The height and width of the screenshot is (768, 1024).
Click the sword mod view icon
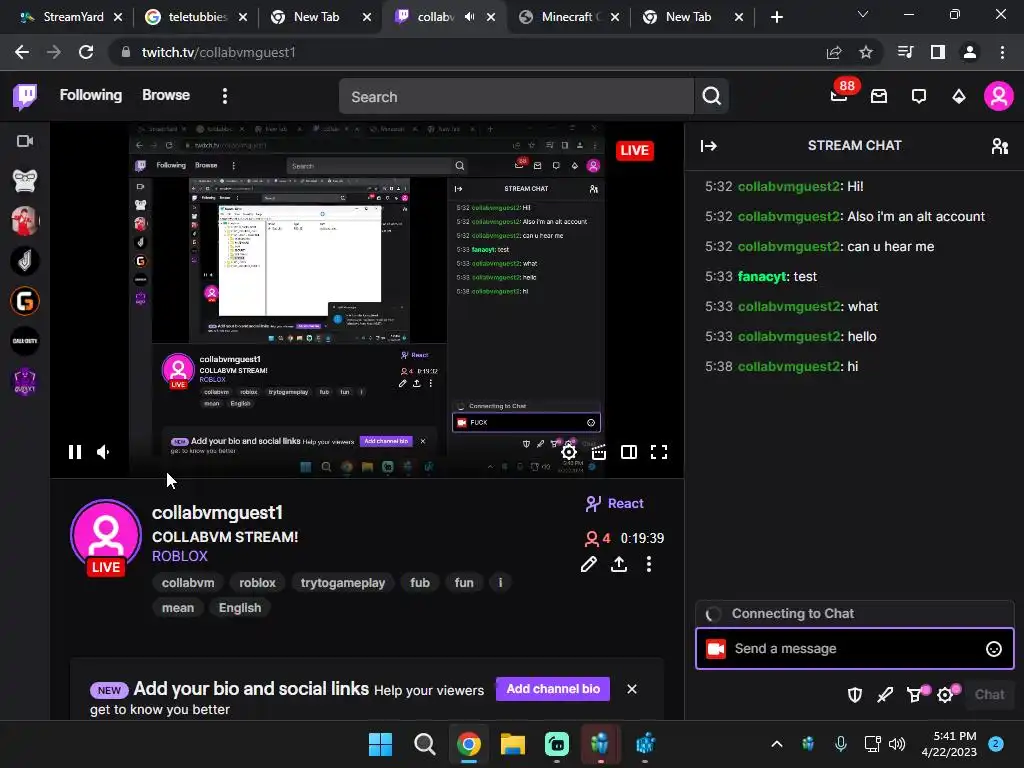(884, 695)
